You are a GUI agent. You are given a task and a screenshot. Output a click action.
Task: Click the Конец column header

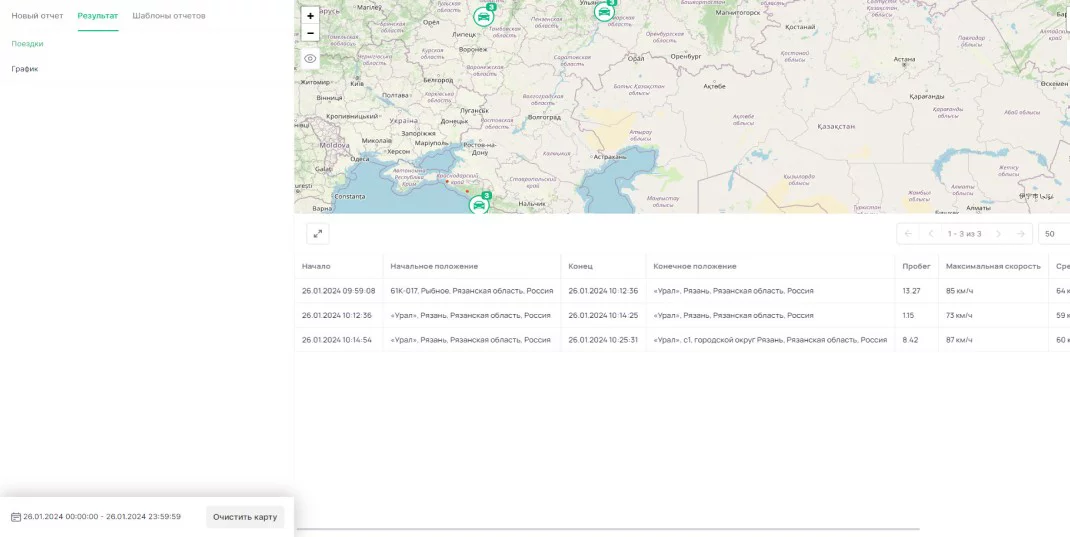(581, 266)
